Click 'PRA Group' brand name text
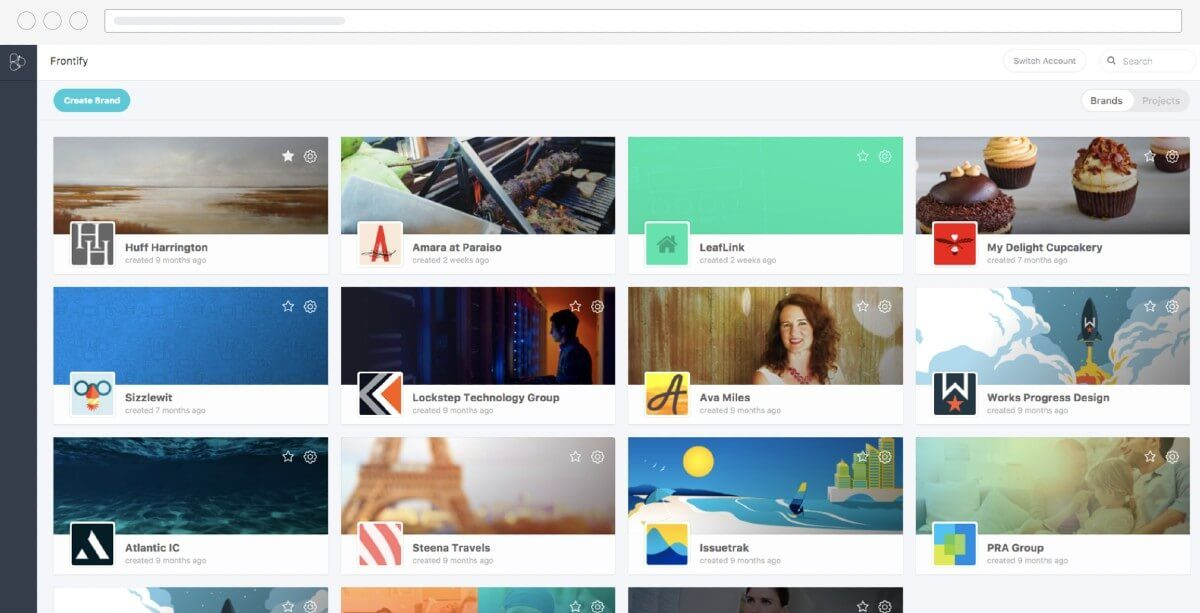1200x613 pixels. pyautogui.click(x=1015, y=547)
